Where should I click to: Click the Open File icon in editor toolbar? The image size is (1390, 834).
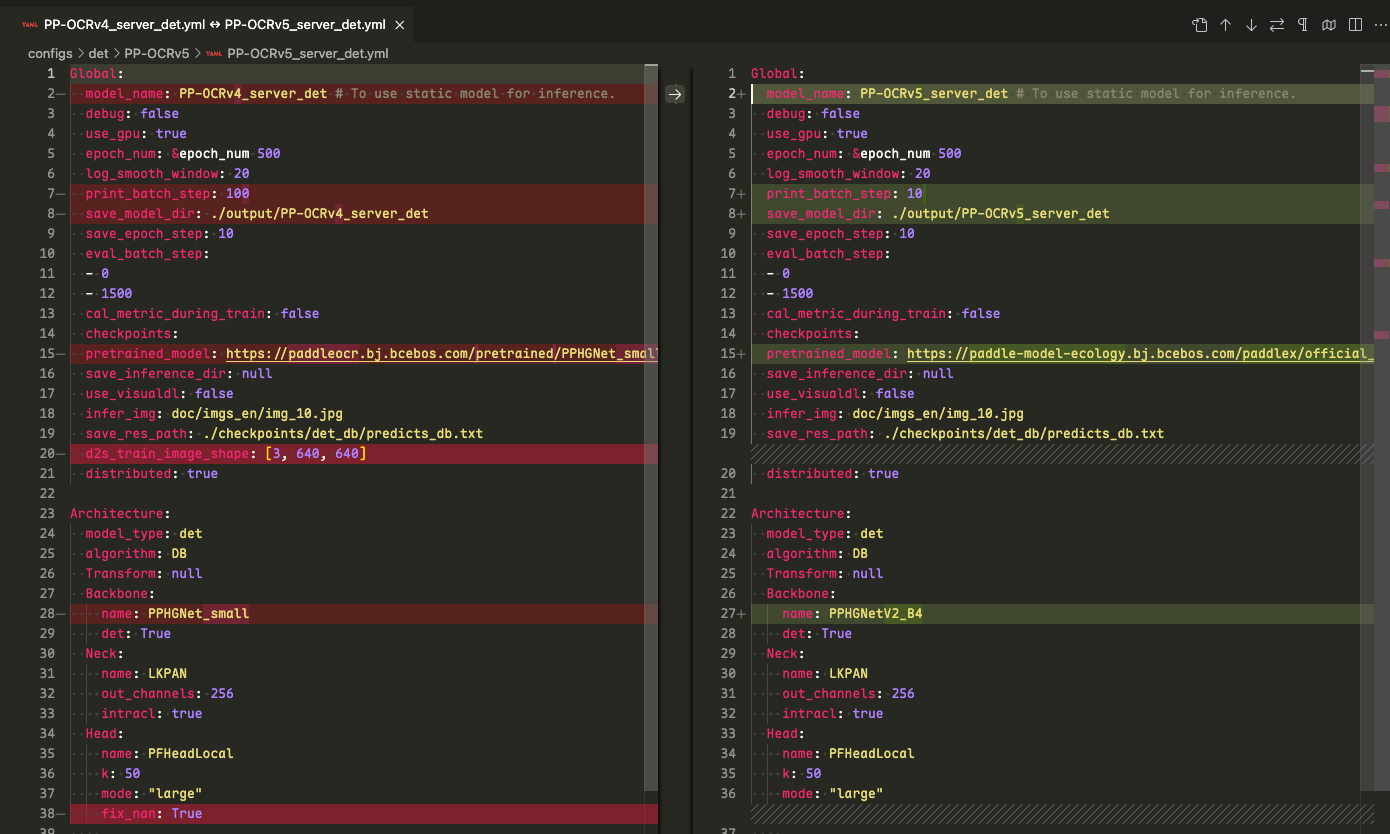[x=1199, y=25]
